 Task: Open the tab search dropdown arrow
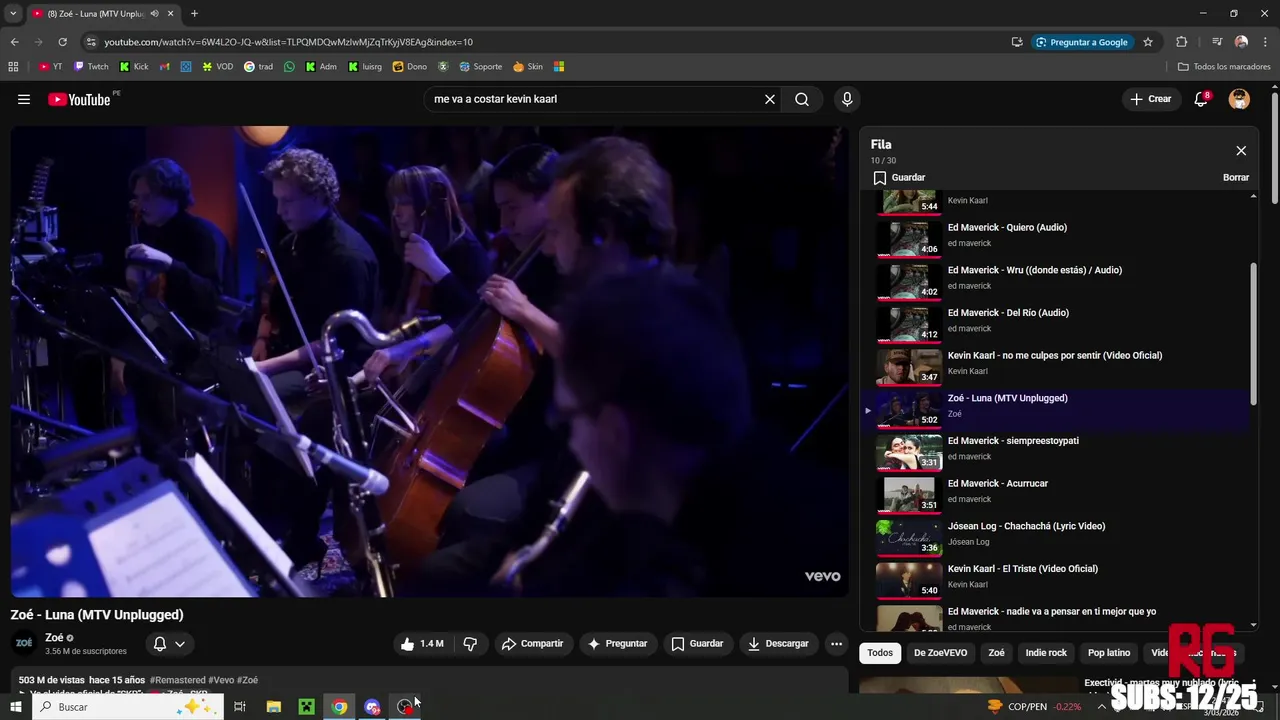coord(13,14)
